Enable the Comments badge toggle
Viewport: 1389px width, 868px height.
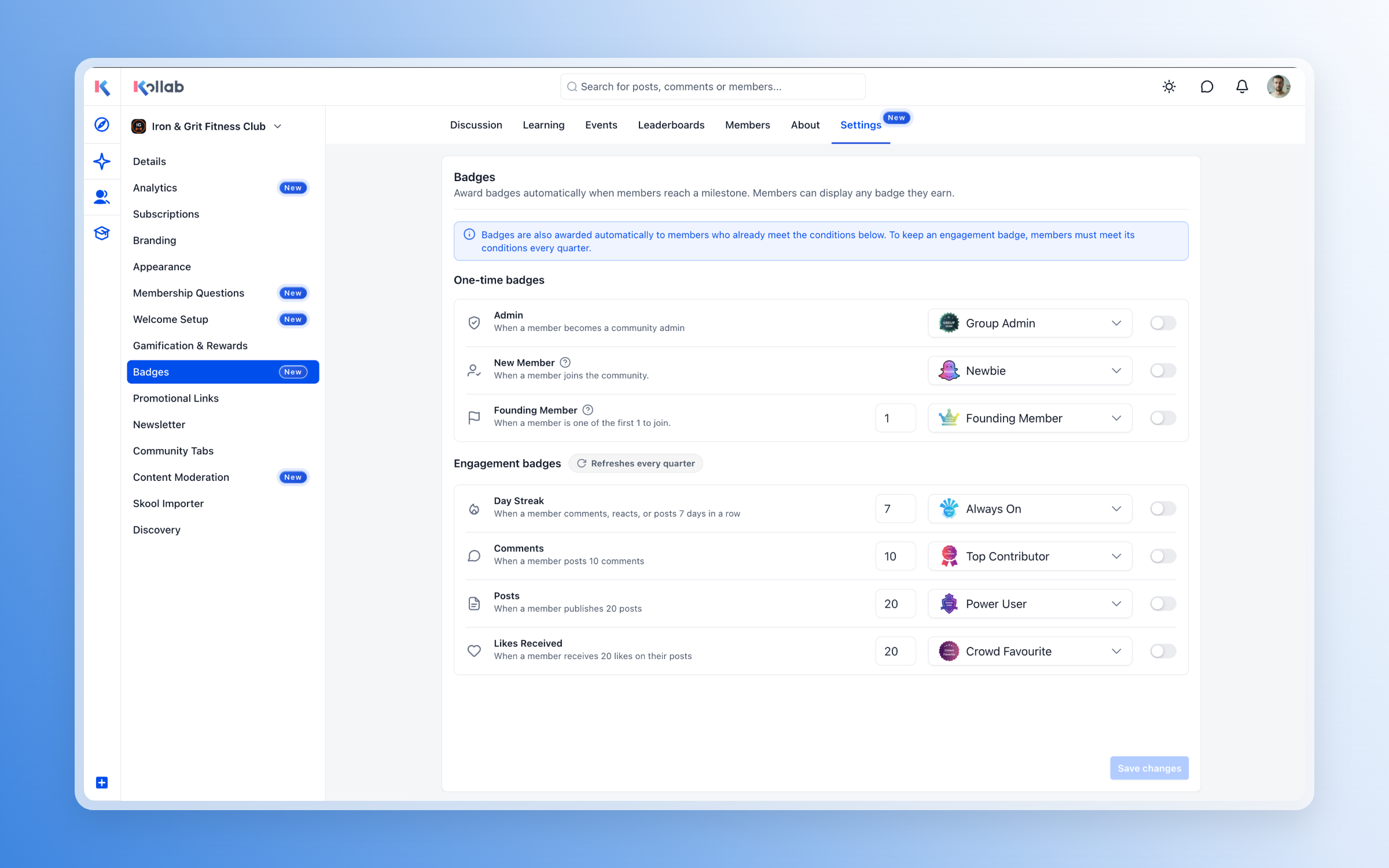tap(1163, 556)
